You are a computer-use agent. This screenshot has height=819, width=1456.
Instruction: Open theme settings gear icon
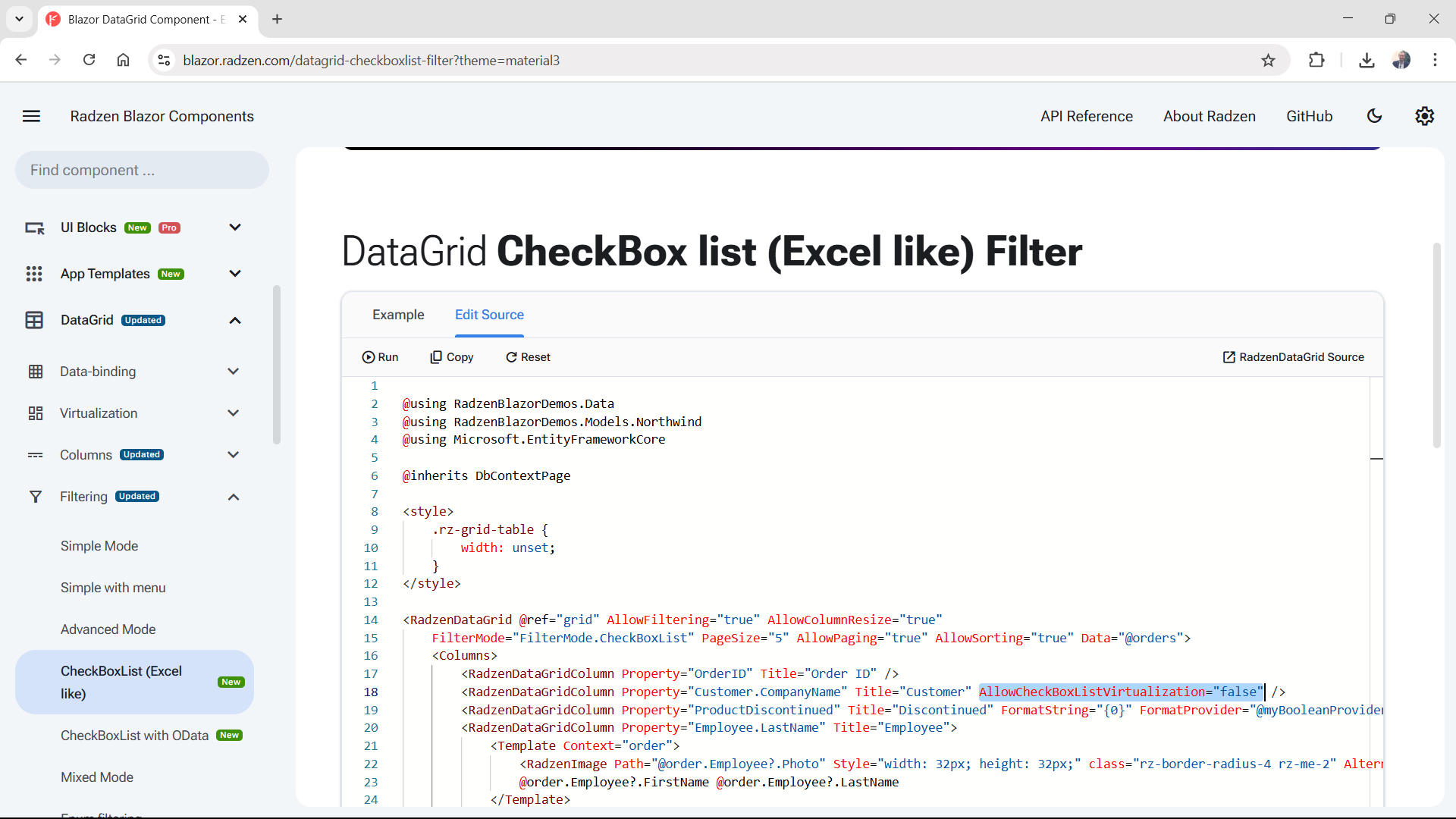click(x=1425, y=116)
